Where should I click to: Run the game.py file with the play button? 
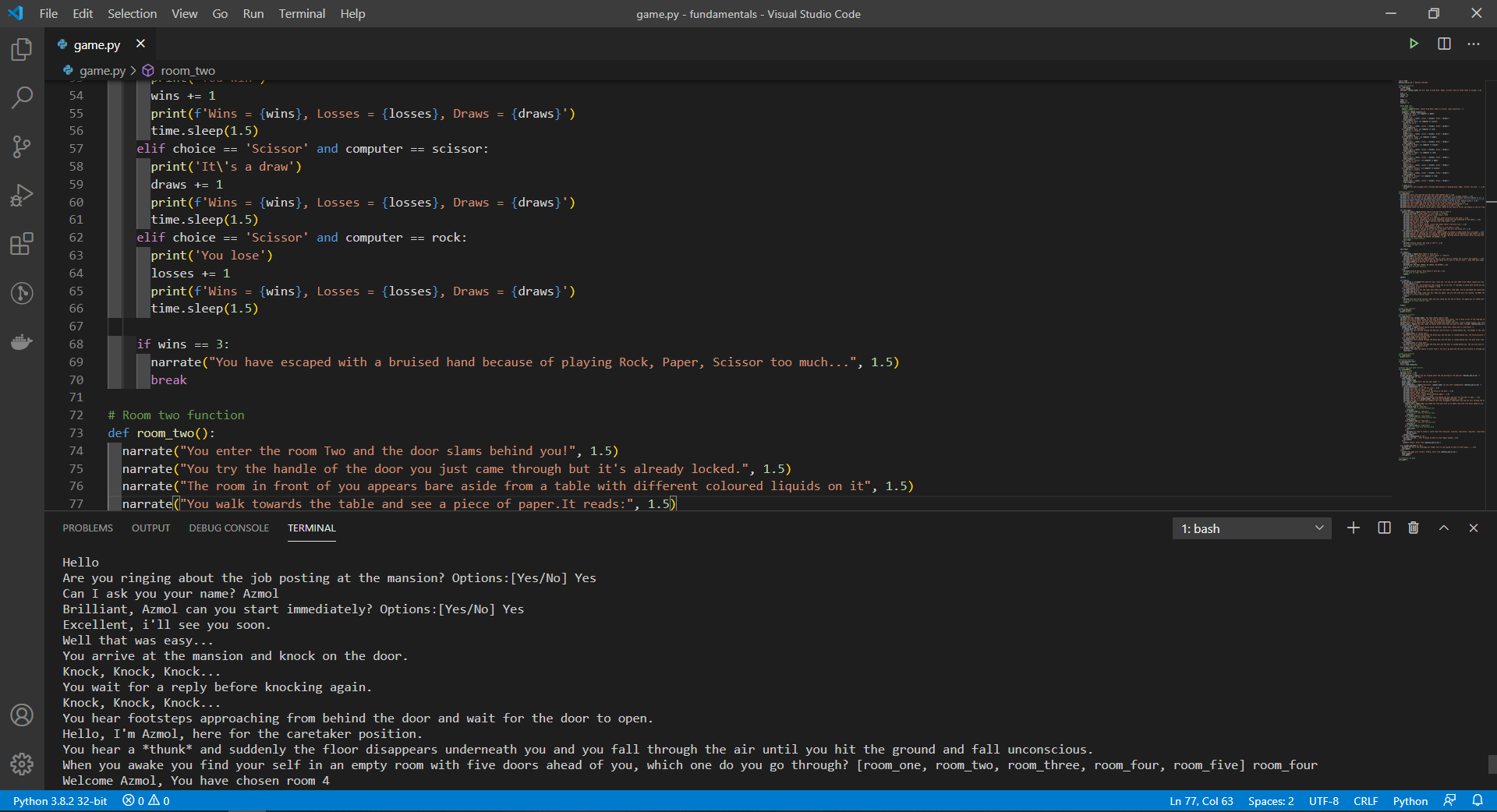(1414, 44)
